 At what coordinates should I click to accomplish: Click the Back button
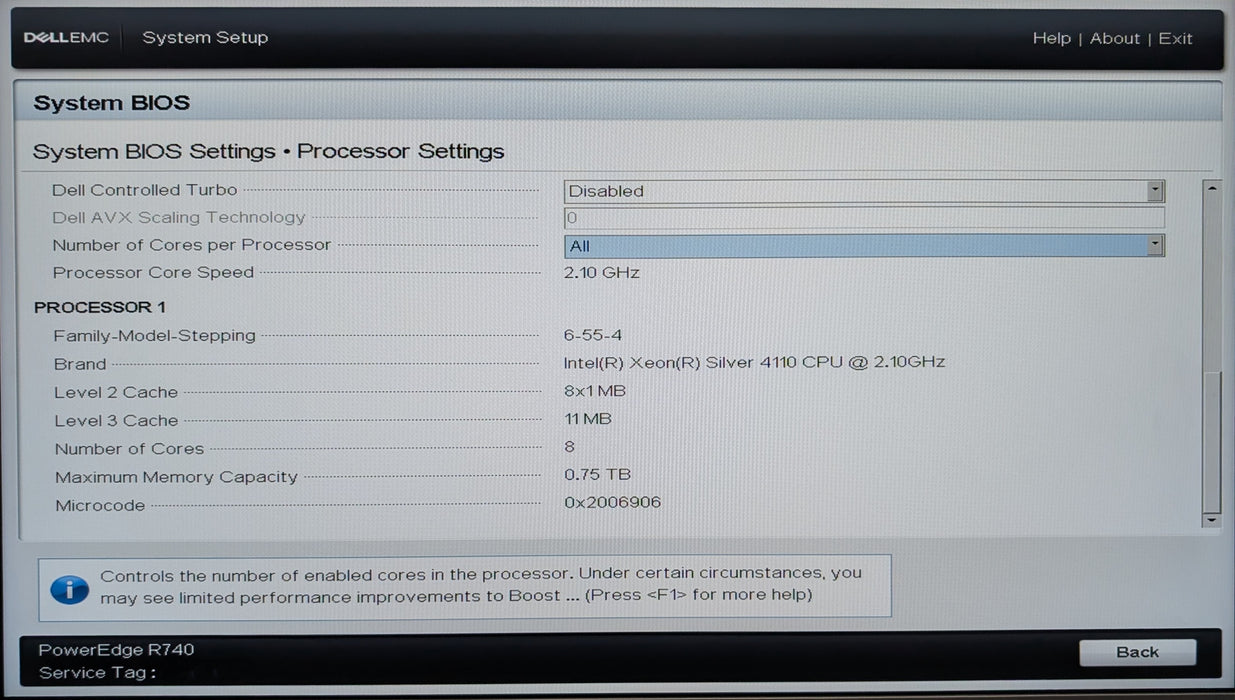pos(1137,652)
